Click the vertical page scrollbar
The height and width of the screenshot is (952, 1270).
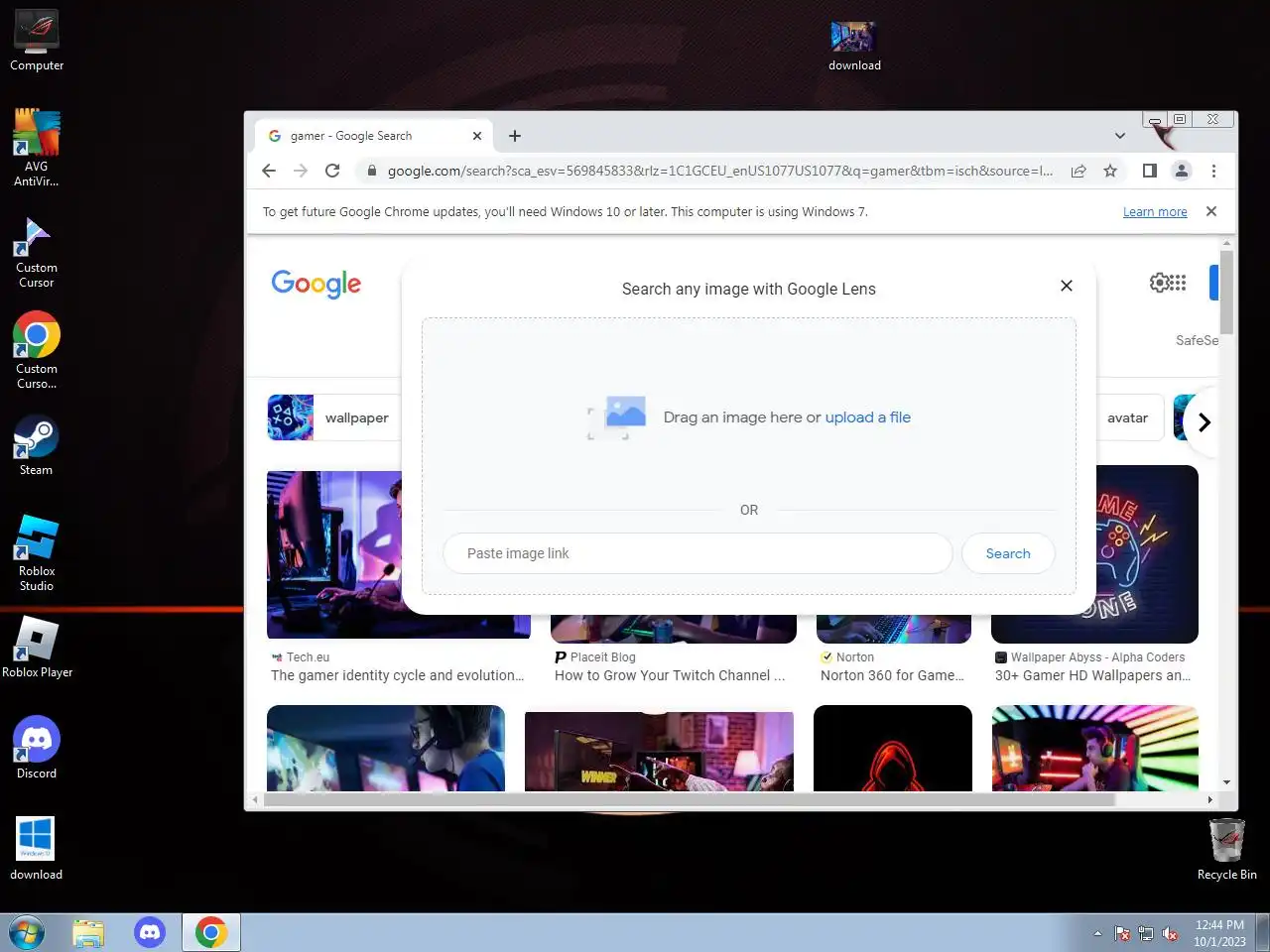point(1227,292)
